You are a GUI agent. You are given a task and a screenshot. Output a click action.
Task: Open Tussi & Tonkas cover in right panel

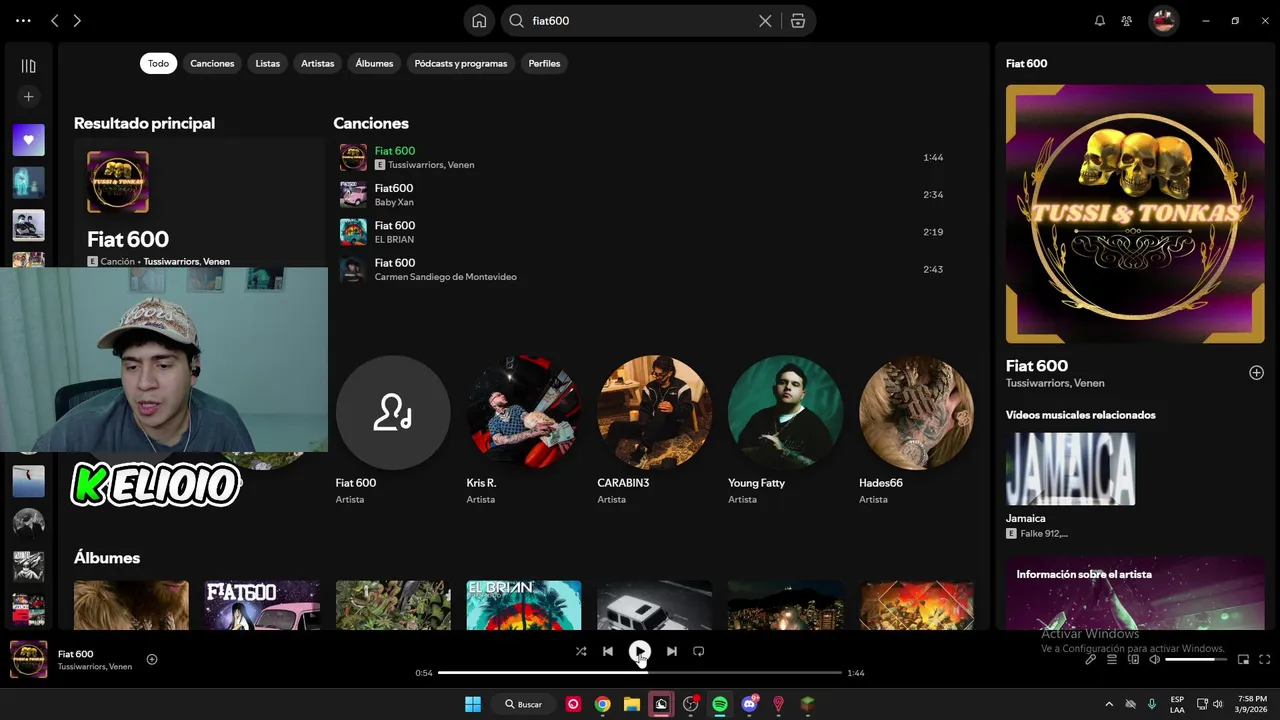coord(1135,214)
